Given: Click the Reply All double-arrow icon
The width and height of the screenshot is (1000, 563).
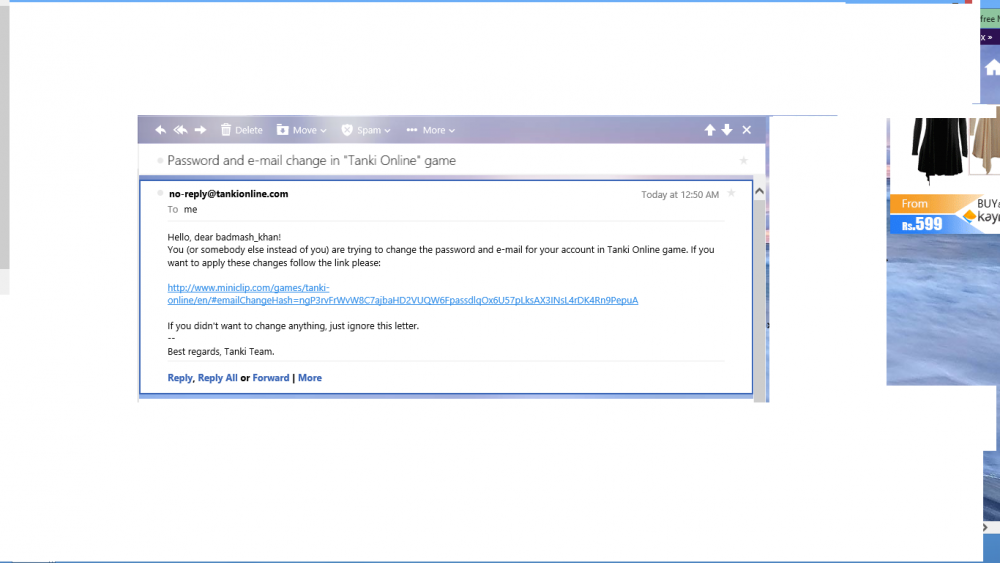Looking at the screenshot, I should point(180,130).
